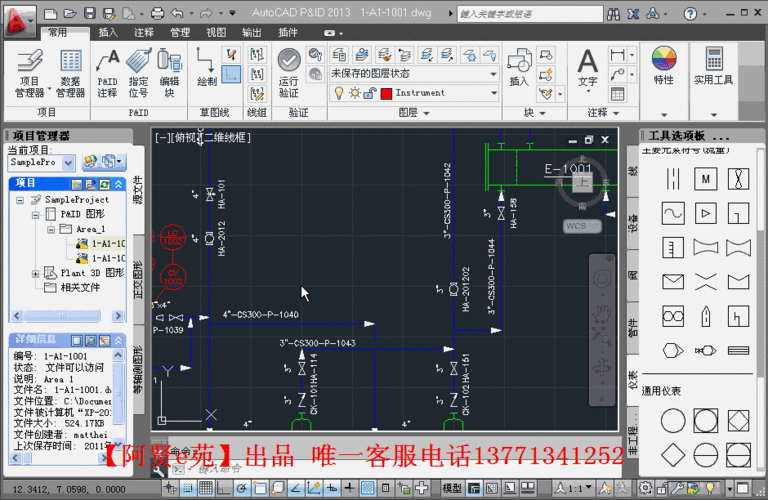768x500 pixels.
Task: Select the motor M symbol in tool palette
Action: tap(705, 179)
